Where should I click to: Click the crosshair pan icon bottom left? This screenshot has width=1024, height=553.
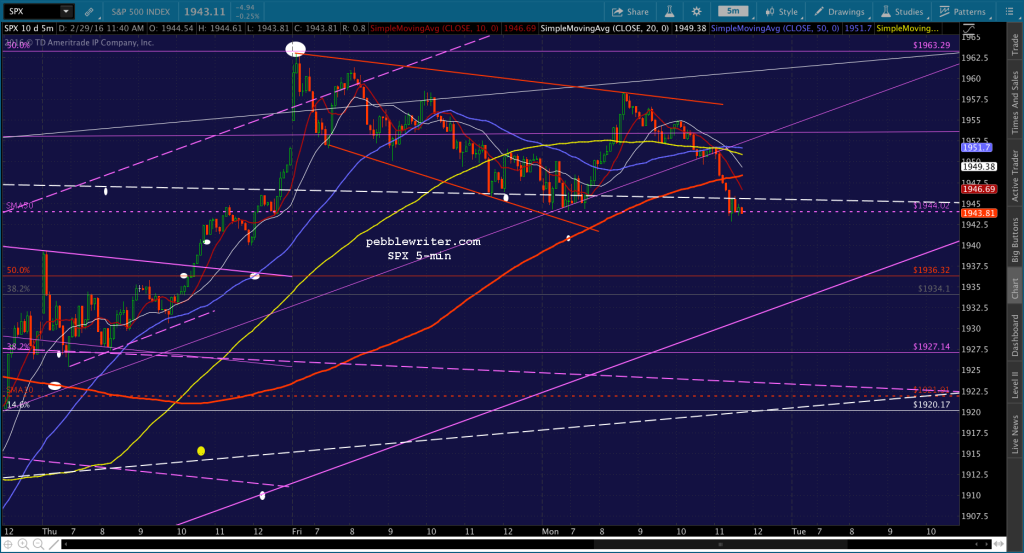coord(8,544)
